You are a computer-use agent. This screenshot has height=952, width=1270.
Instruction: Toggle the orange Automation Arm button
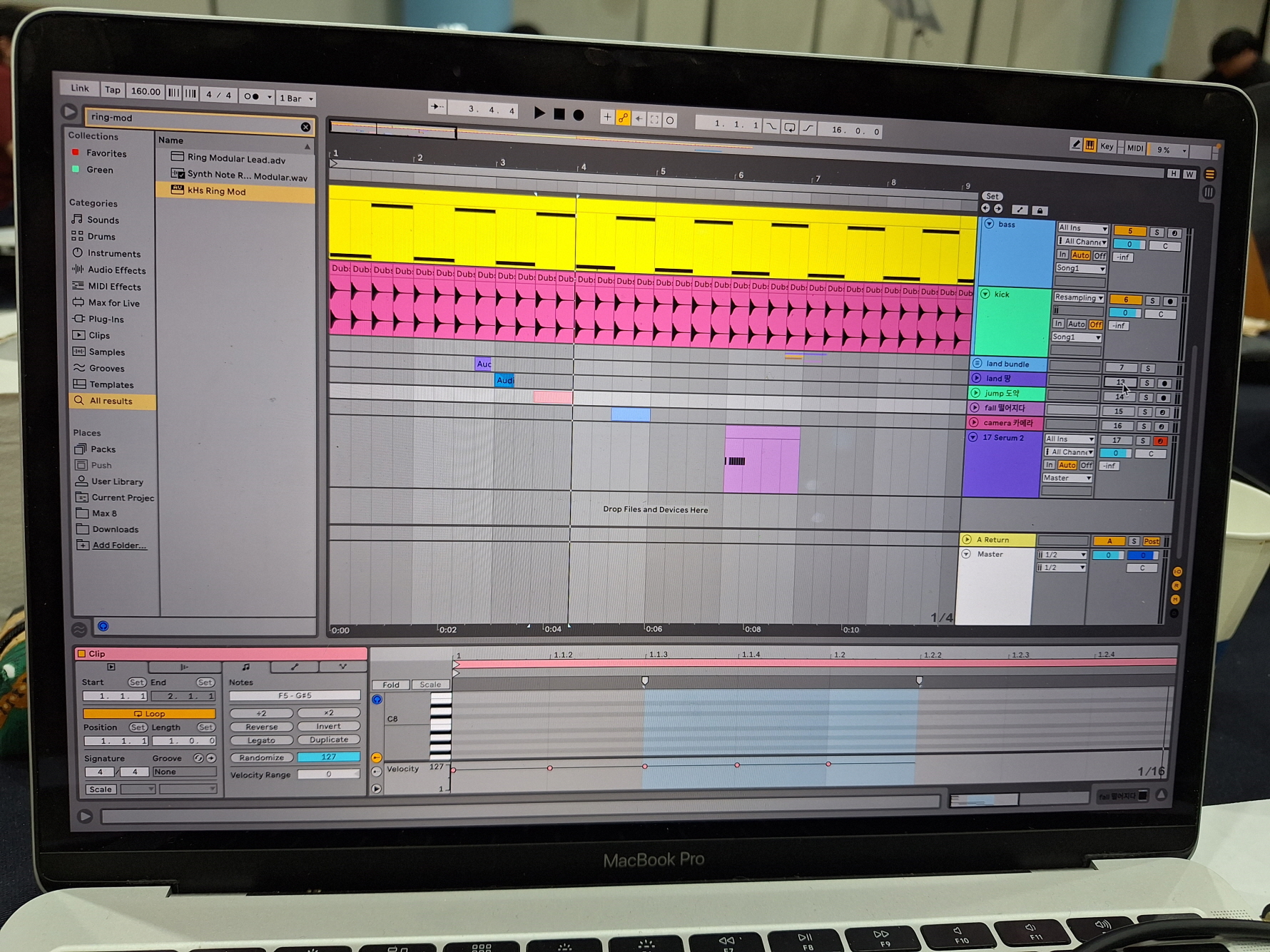pos(623,118)
